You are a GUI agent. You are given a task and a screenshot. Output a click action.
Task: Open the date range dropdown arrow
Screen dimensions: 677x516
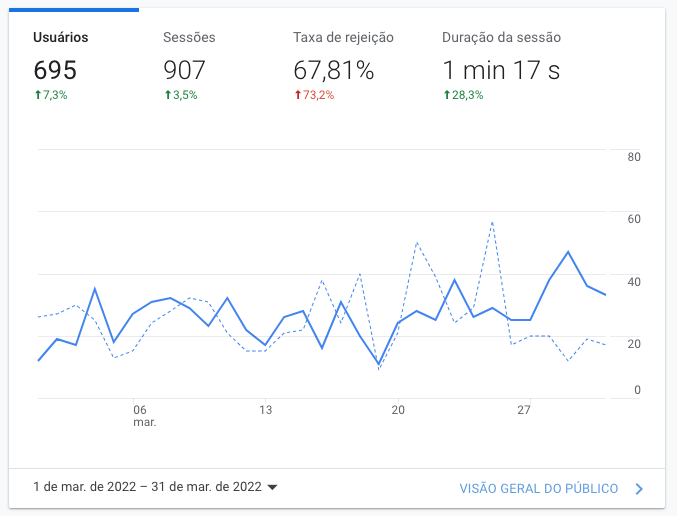[x=272, y=488]
